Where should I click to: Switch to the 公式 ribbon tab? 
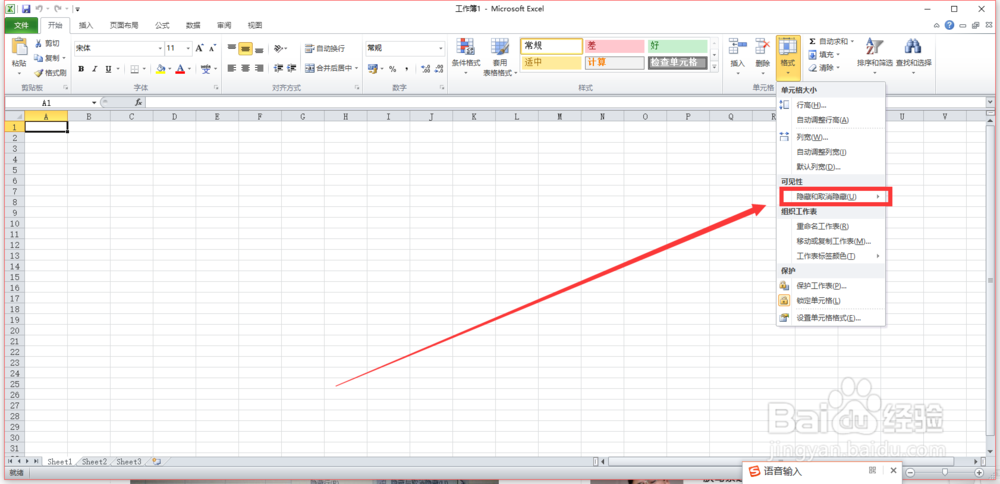pyautogui.click(x=162, y=26)
